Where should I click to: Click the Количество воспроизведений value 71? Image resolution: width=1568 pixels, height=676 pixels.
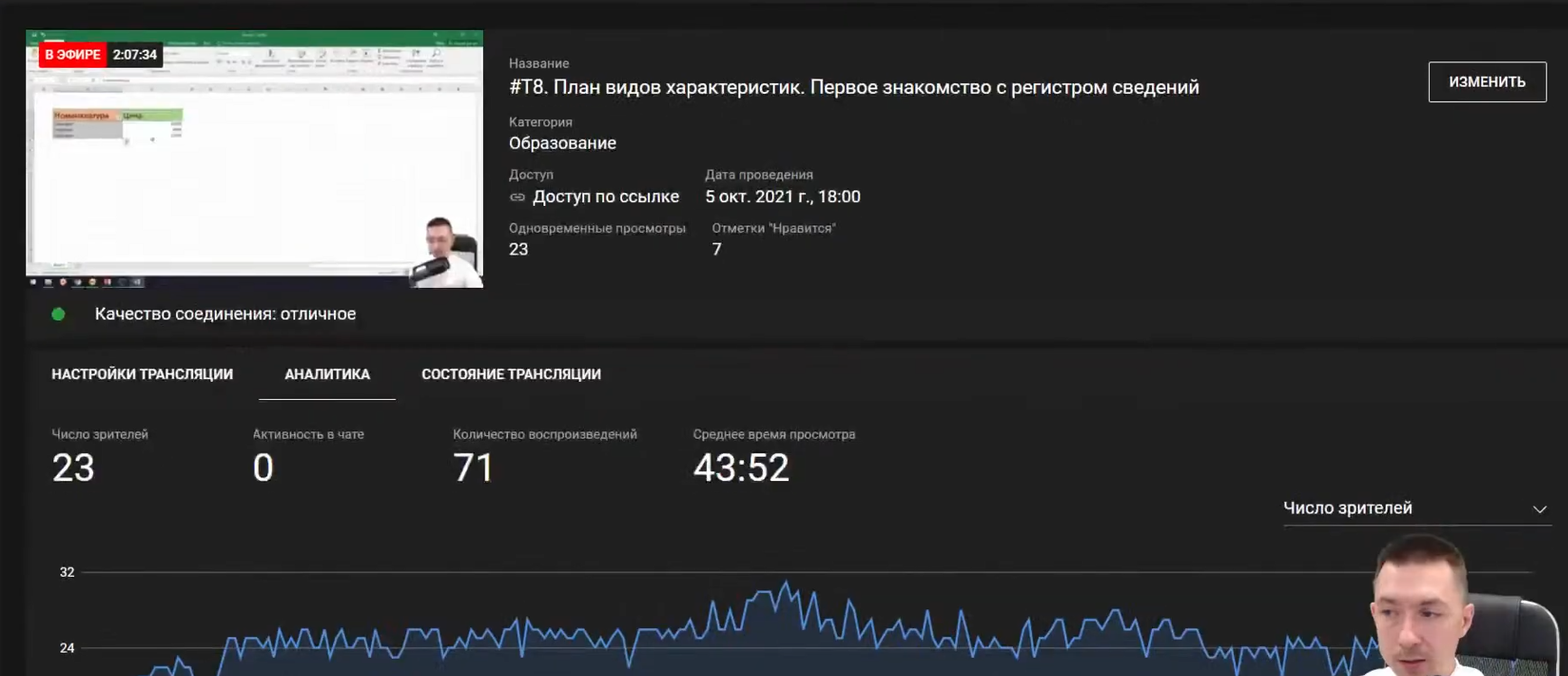pos(473,468)
